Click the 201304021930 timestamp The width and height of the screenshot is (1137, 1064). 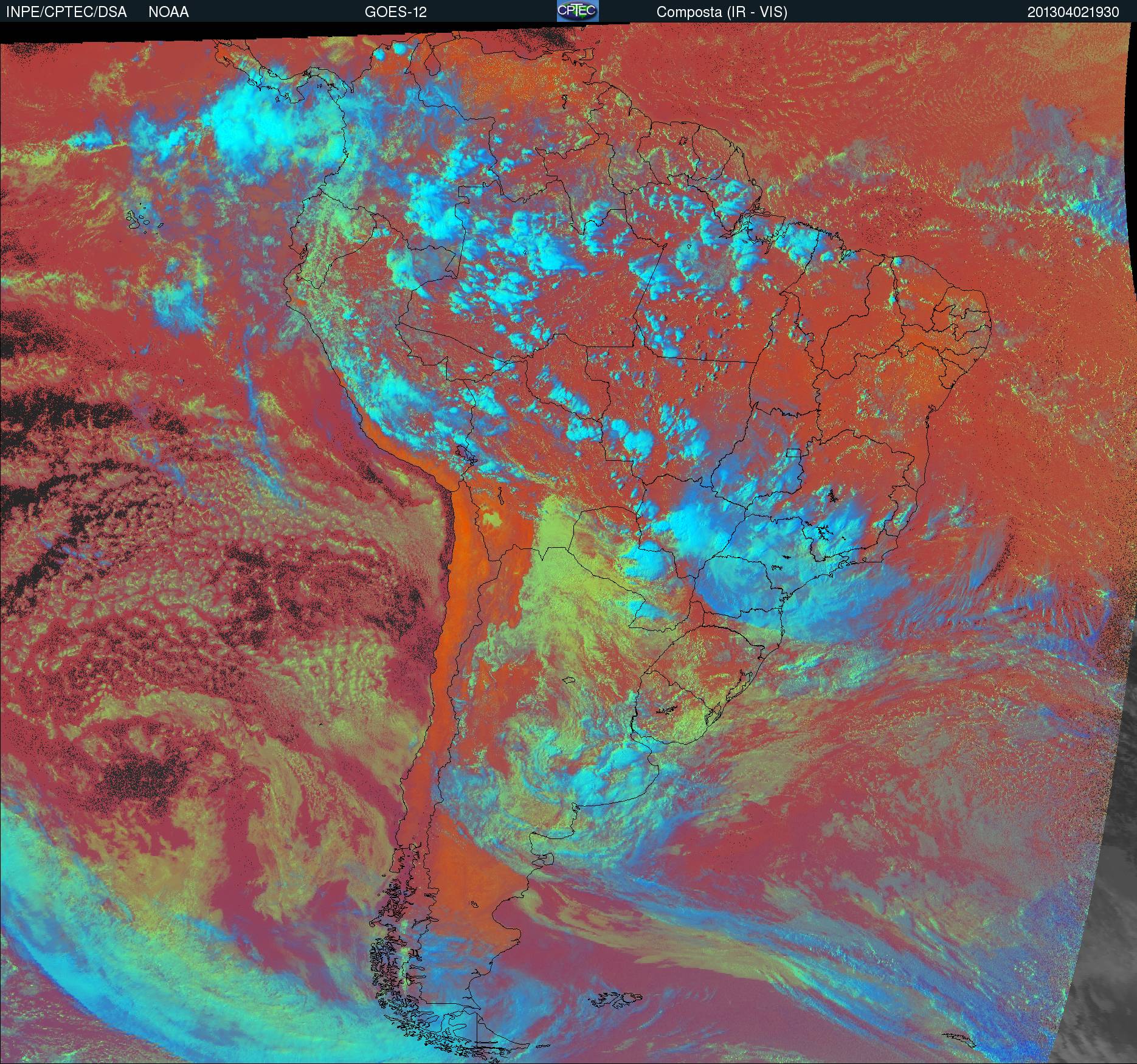point(1073,12)
